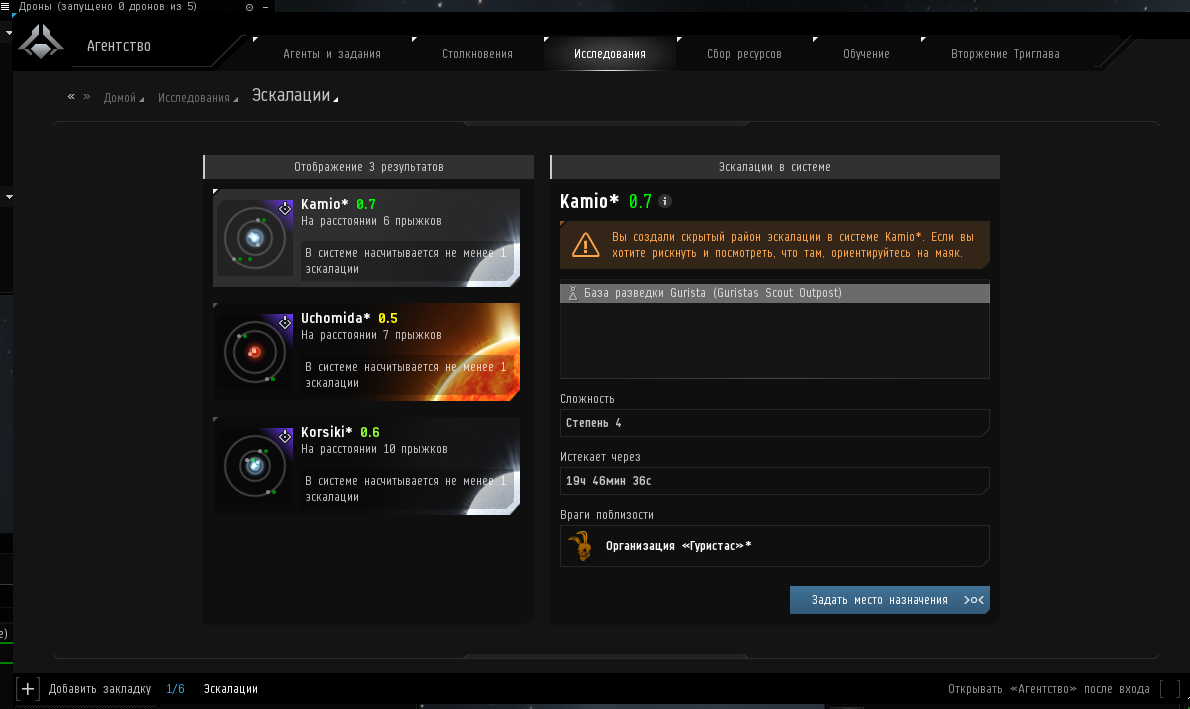Click the plus icon to add bookmark

[27, 689]
